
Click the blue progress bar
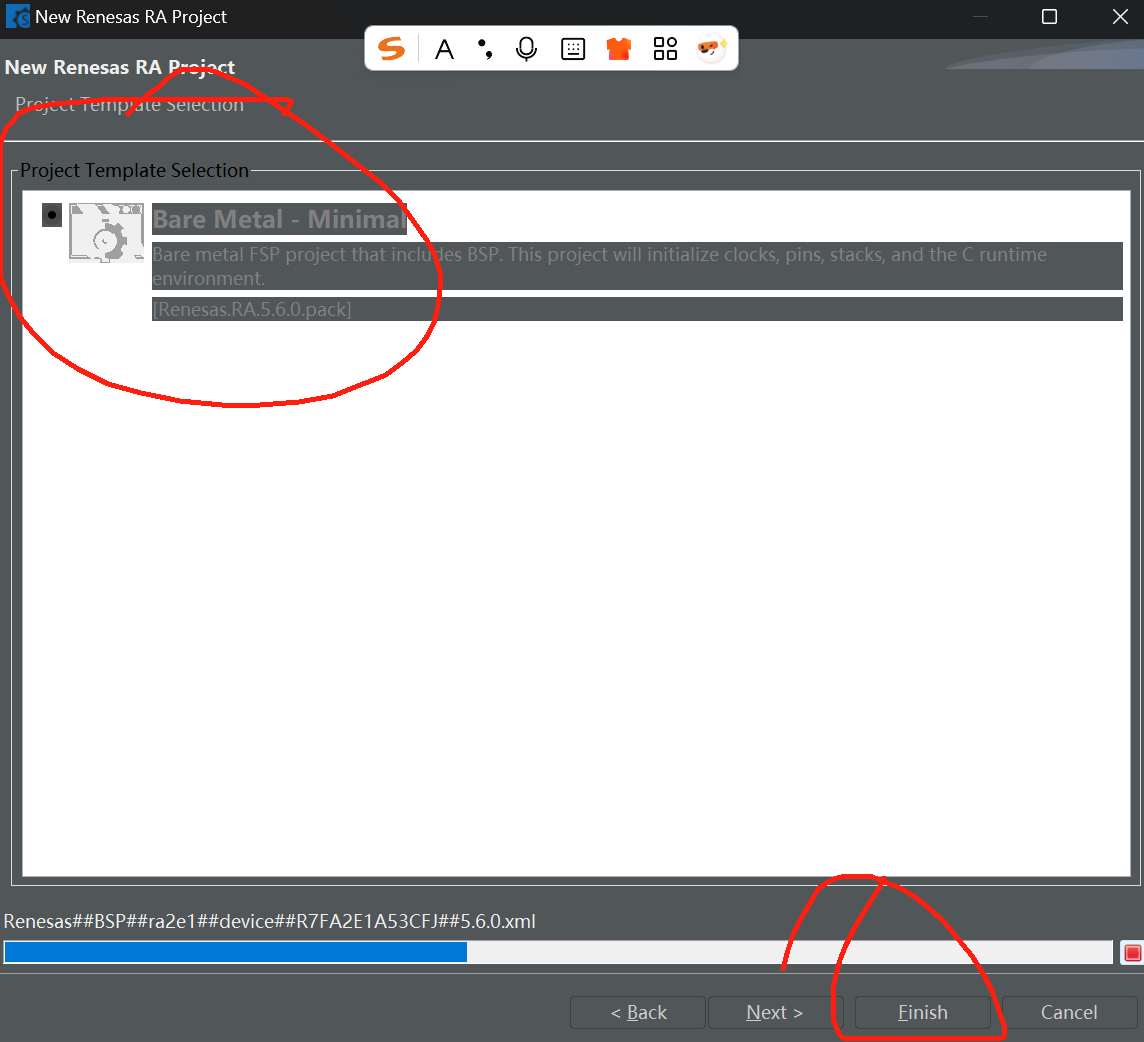pos(558,952)
